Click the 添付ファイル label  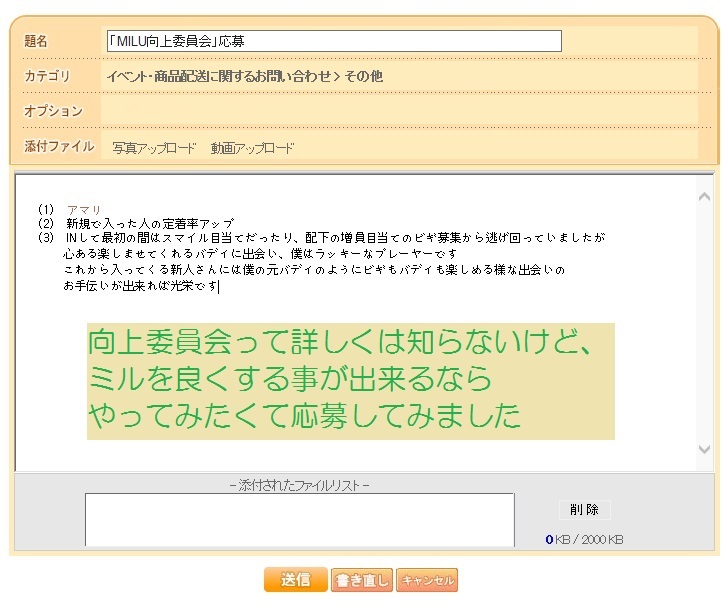click(59, 146)
